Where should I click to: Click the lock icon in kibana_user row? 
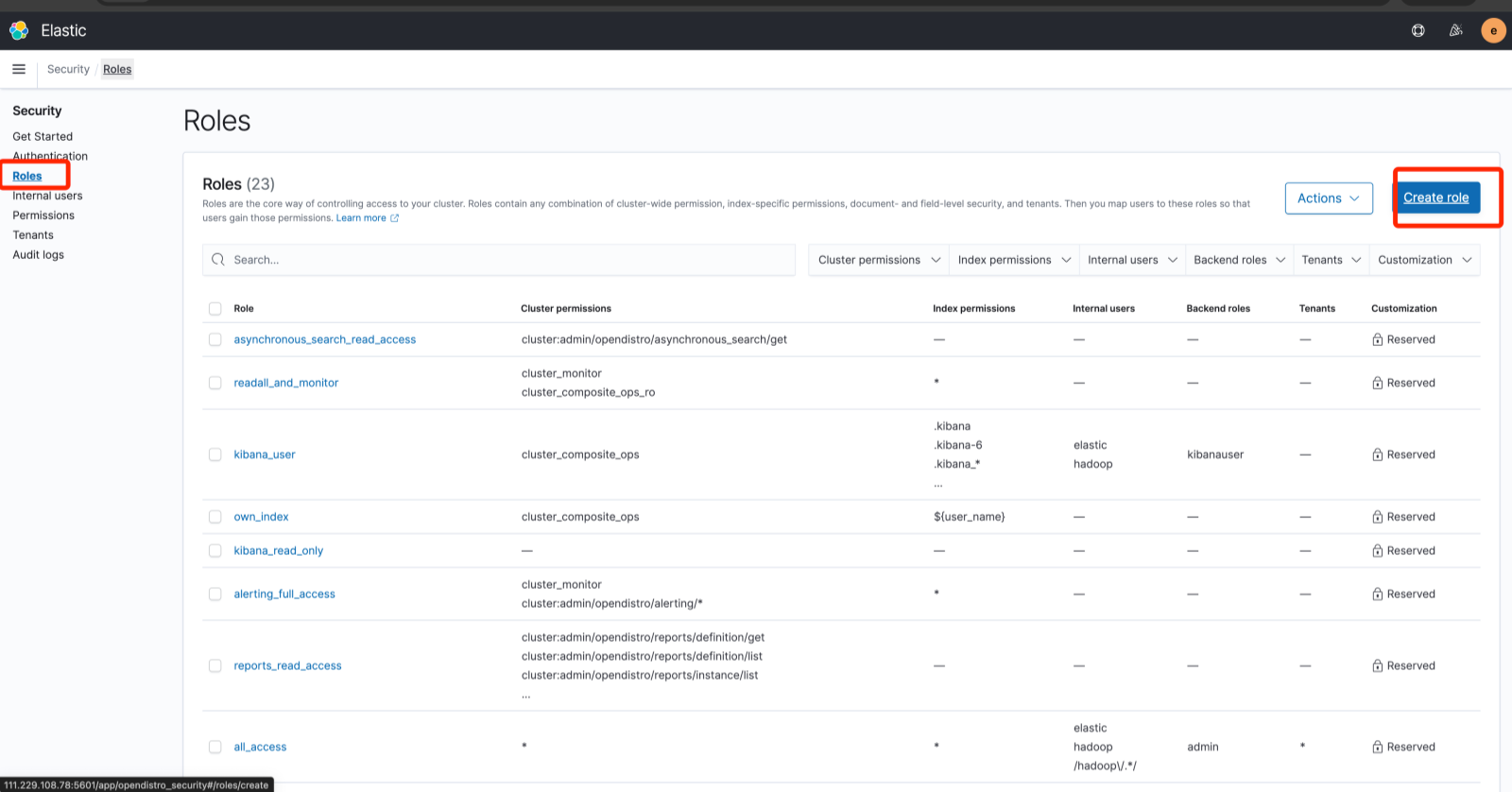click(1377, 455)
